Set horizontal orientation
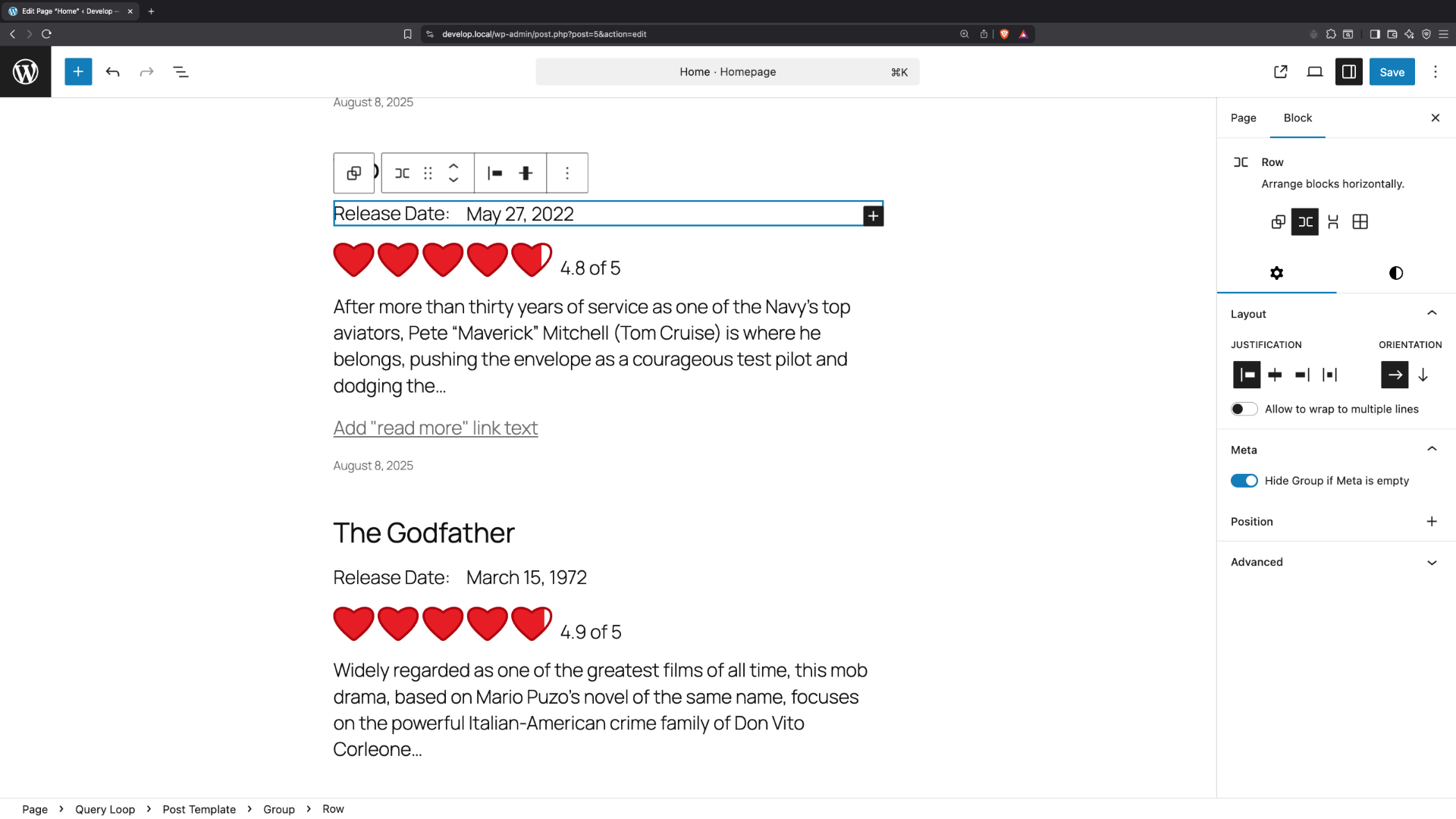1456x819 pixels. click(x=1395, y=375)
